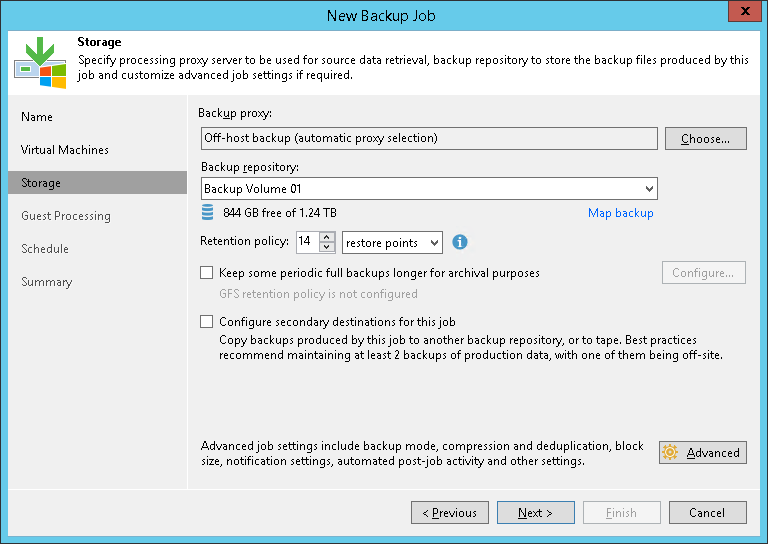Image resolution: width=768 pixels, height=544 pixels.
Task: Switch to the Virtual Machines step
Action: click(65, 150)
